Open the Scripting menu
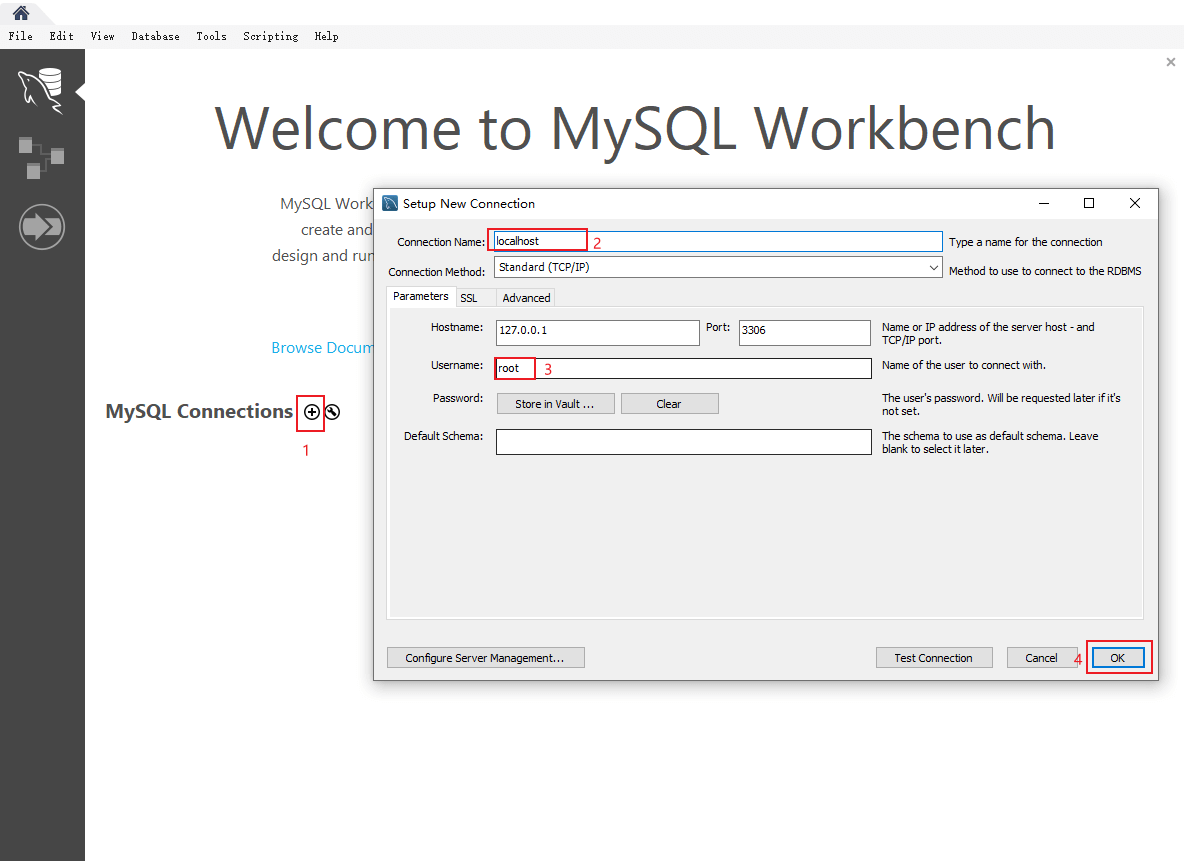This screenshot has width=1184, height=861. click(270, 36)
